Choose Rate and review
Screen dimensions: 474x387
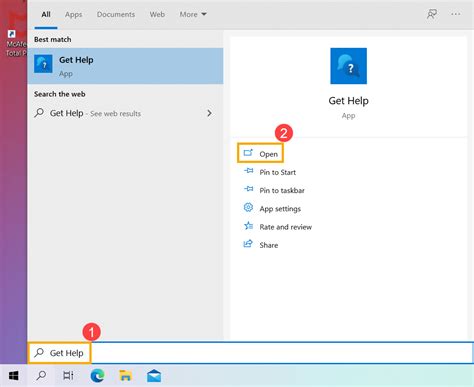click(x=285, y=227)
